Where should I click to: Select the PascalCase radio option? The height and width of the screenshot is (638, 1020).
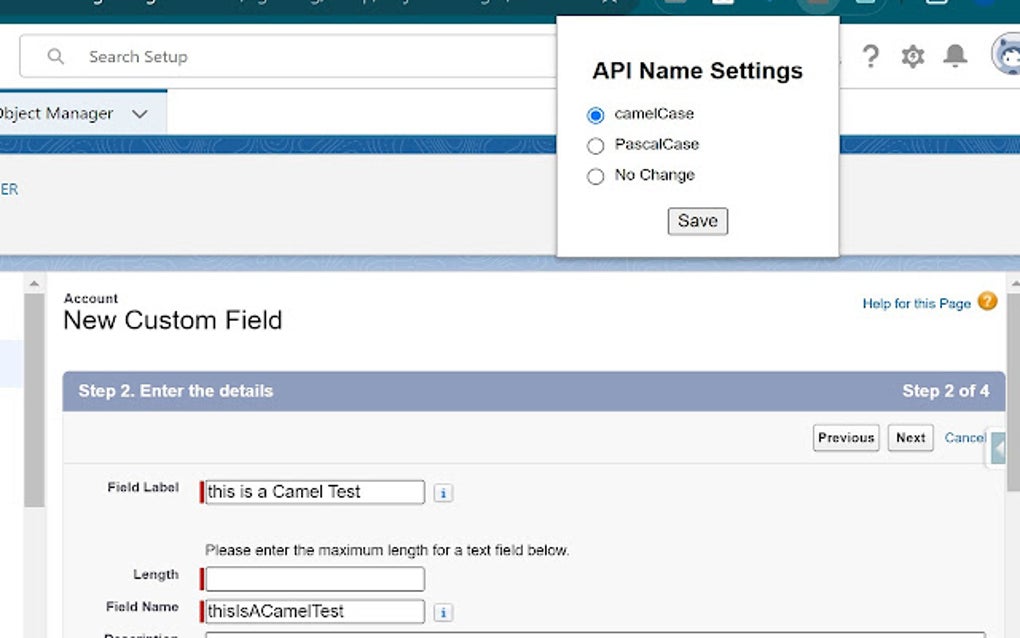click(x=596, y=146)
